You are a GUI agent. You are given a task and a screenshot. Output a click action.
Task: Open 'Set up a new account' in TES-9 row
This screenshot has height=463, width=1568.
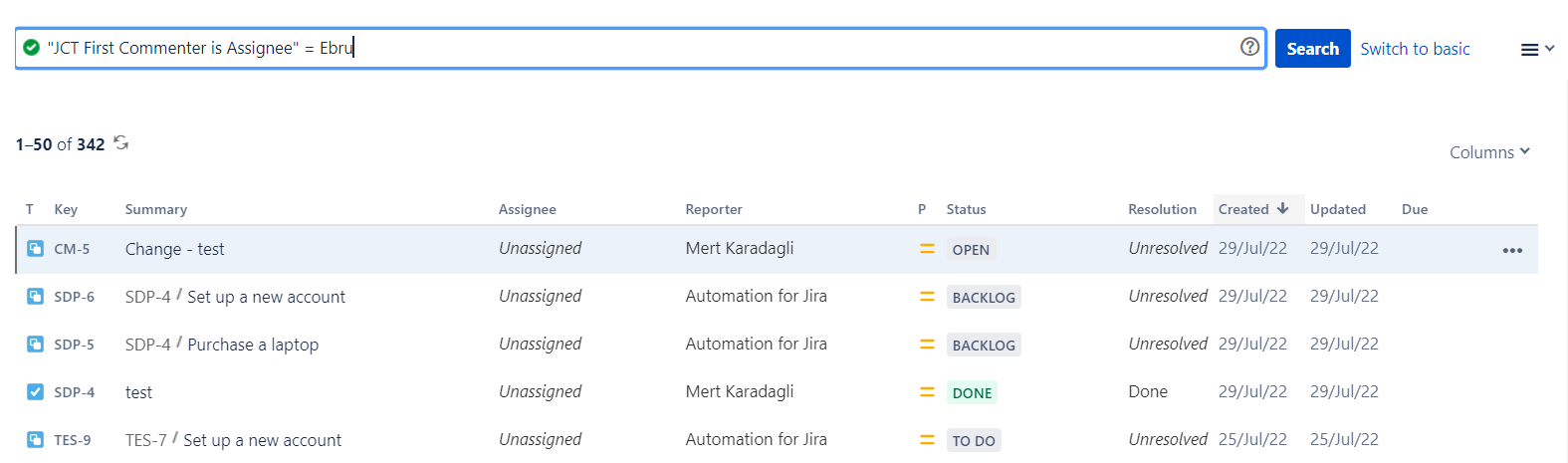[x=262, y=440]
